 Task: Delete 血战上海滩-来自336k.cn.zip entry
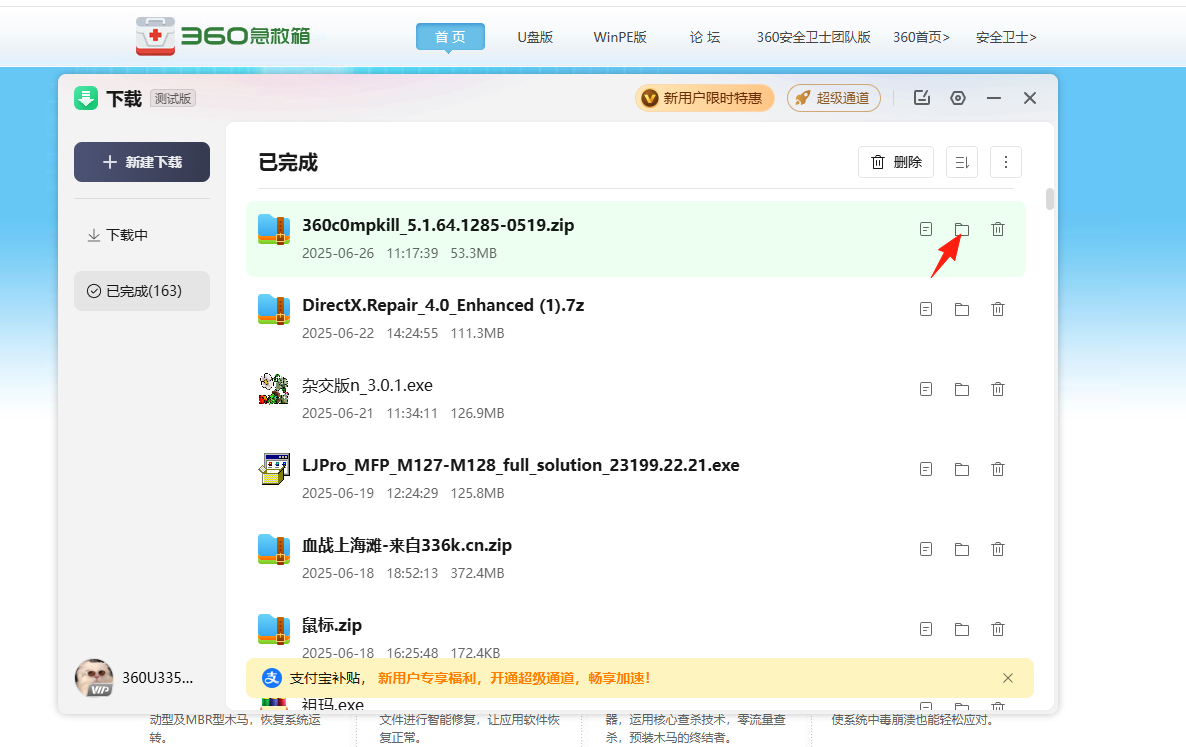[x=998, y=550]
